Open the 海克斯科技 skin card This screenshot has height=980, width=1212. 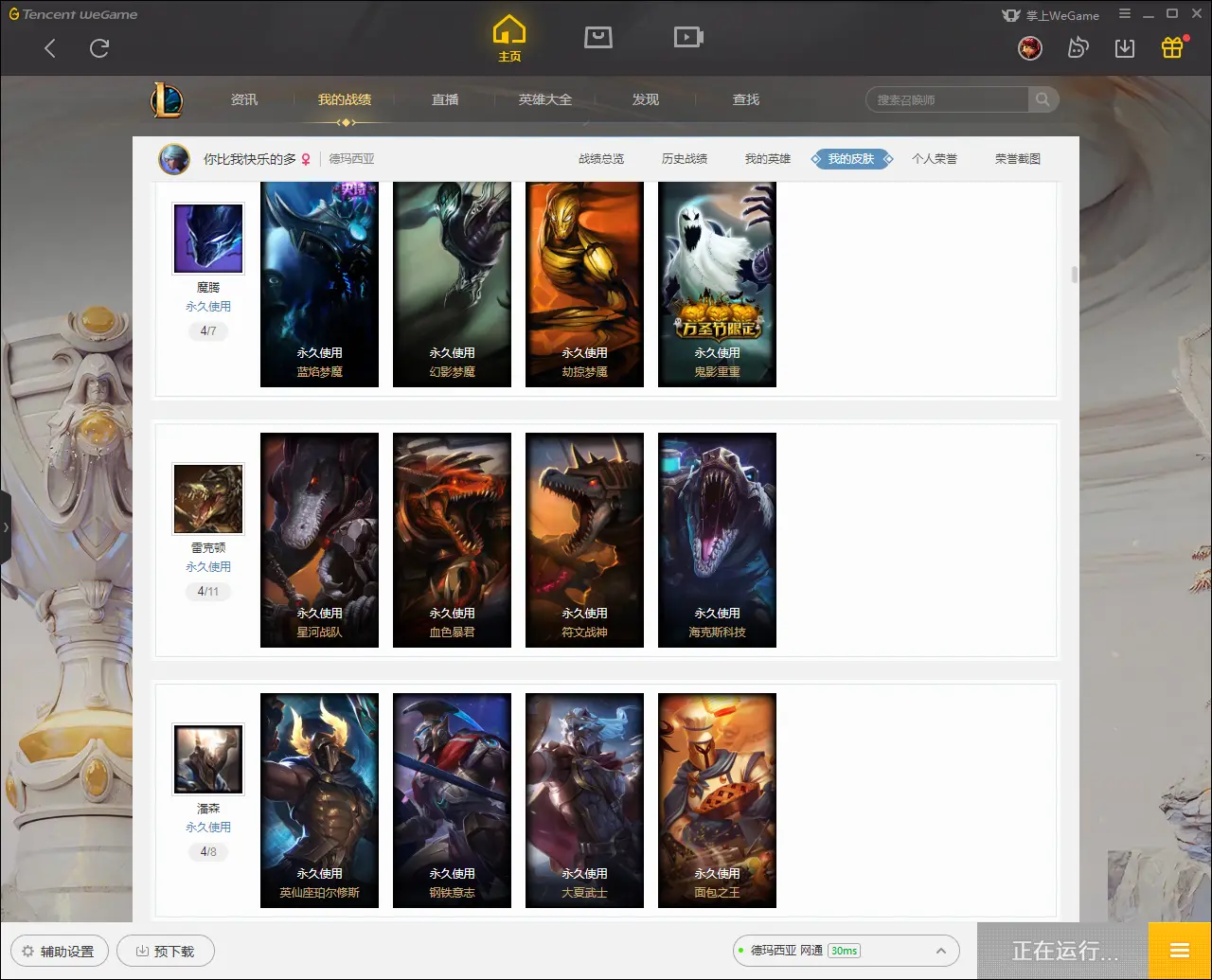(x=717, y=541)
